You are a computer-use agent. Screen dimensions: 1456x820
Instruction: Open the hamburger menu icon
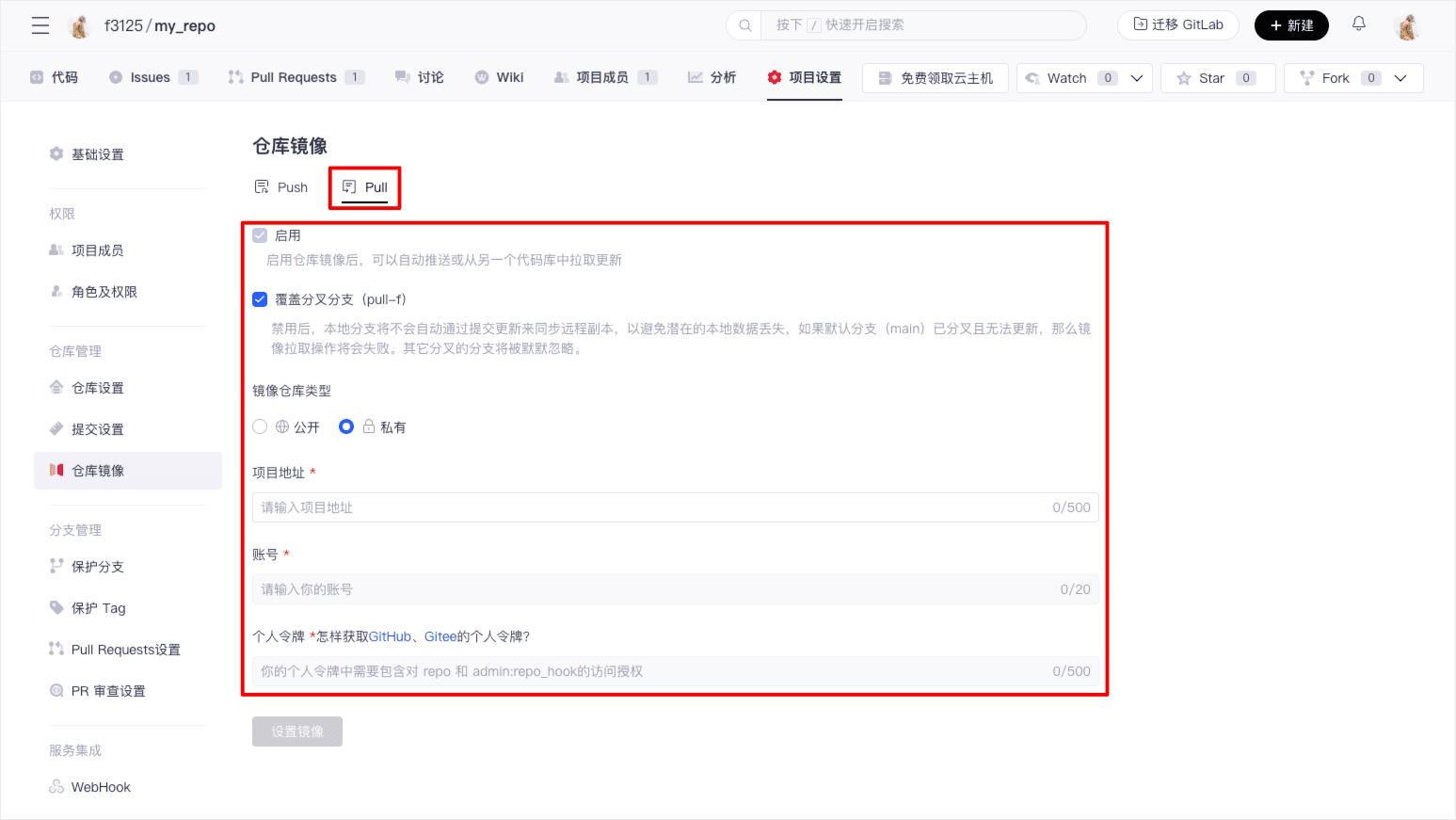[40, 25]
